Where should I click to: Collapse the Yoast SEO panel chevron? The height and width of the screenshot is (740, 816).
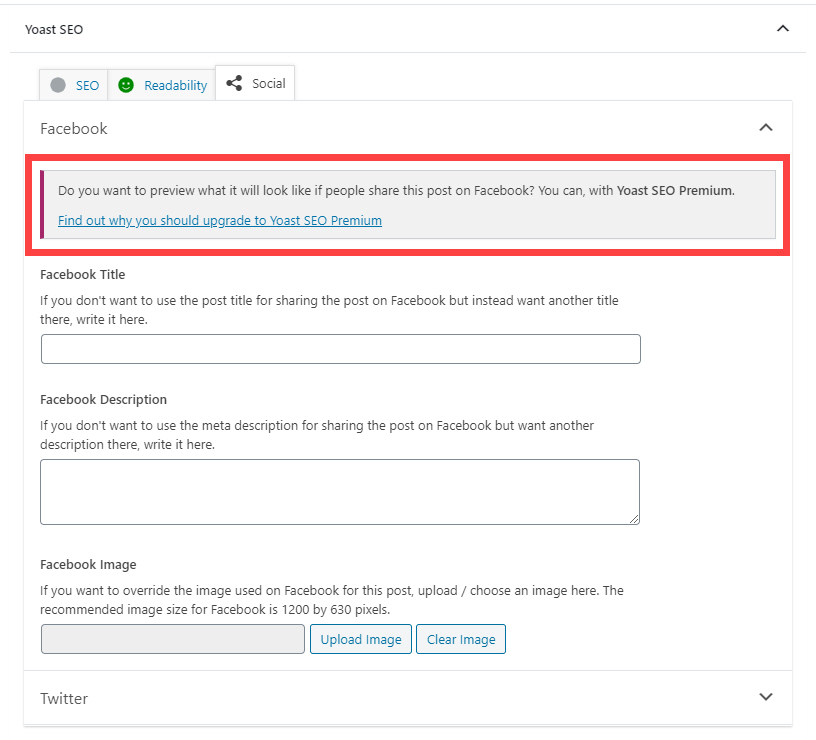click(x=783, y=29)
